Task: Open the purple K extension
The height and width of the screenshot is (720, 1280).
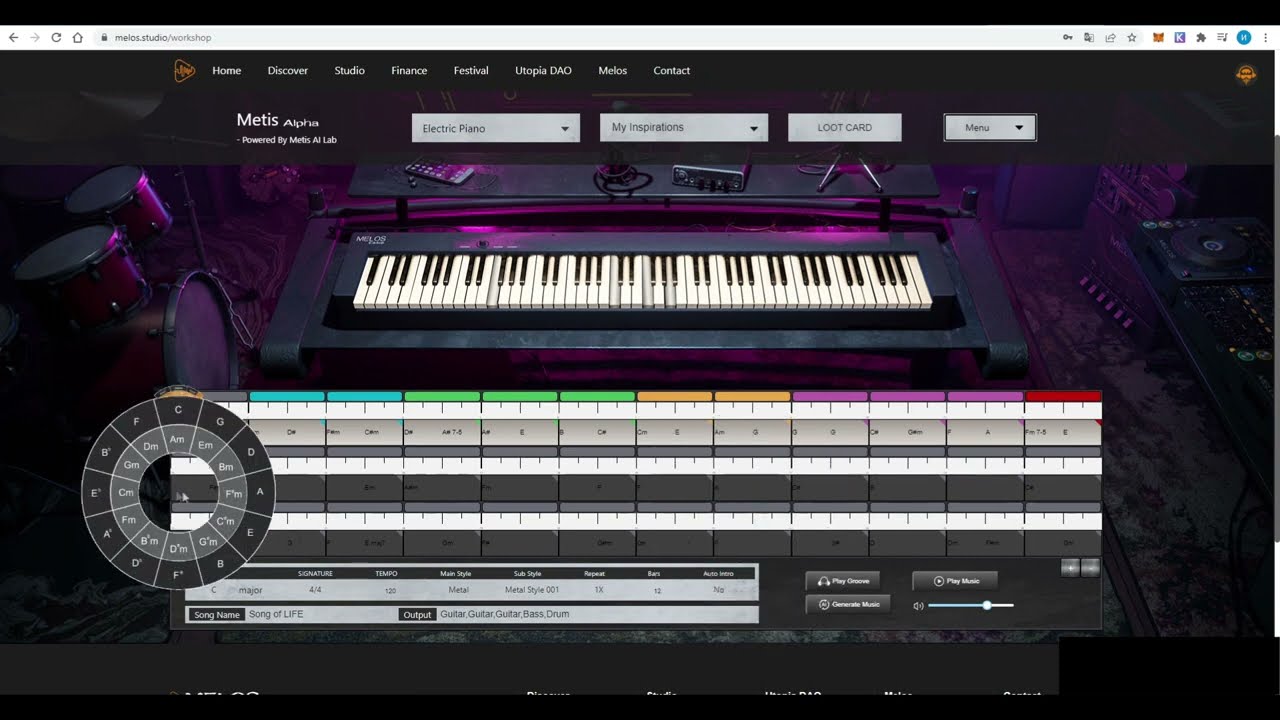Action: point(1180,37)
